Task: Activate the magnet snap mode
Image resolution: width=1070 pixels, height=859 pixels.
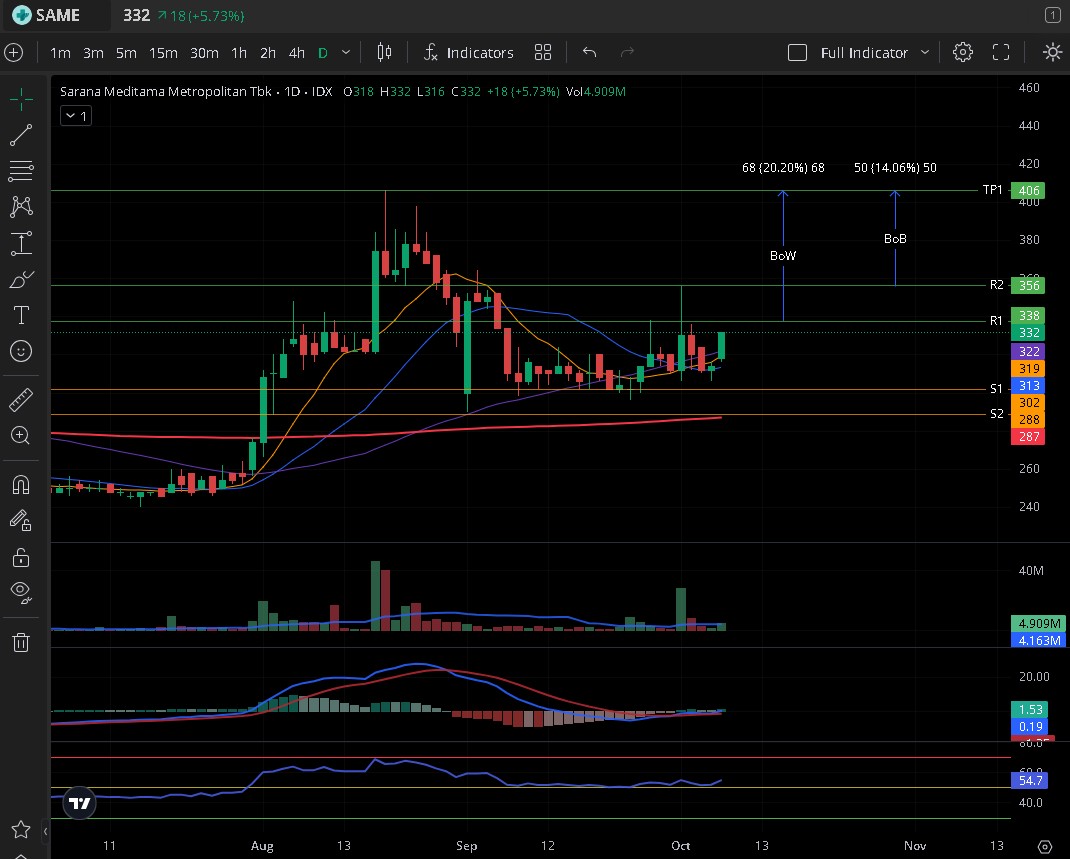Action: coord(21,485)
